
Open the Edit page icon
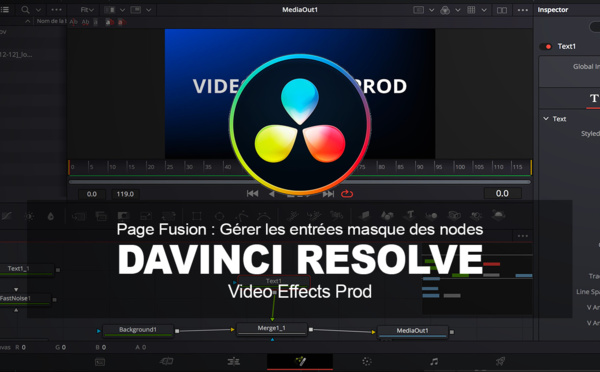pos(233,361)
